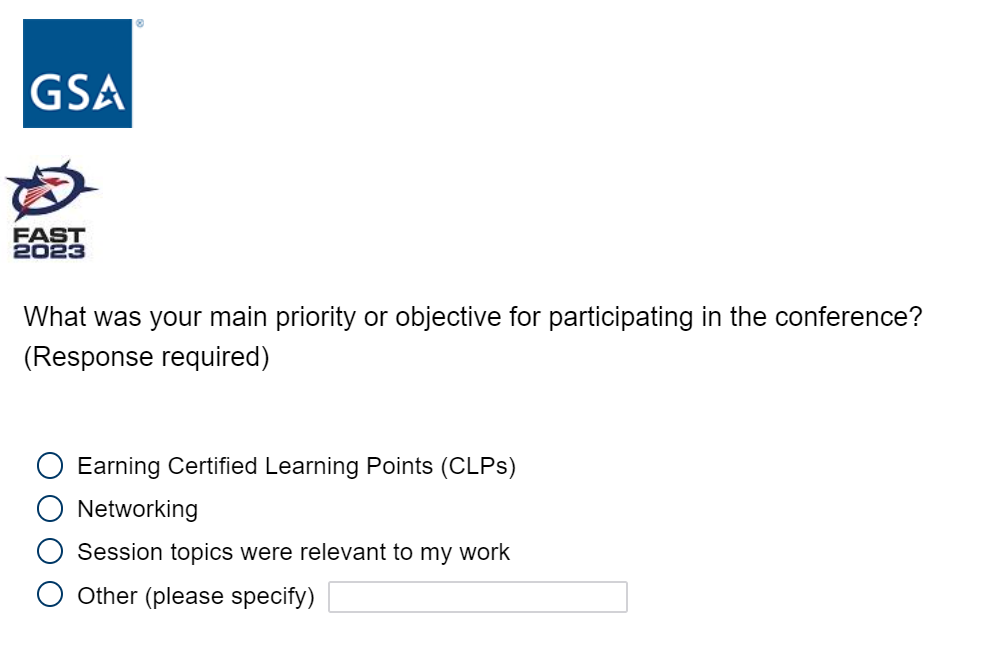Click the Earning Certified Learning Points label text
Viewport: 987px width, 652px height.
(x=255, y=466)
